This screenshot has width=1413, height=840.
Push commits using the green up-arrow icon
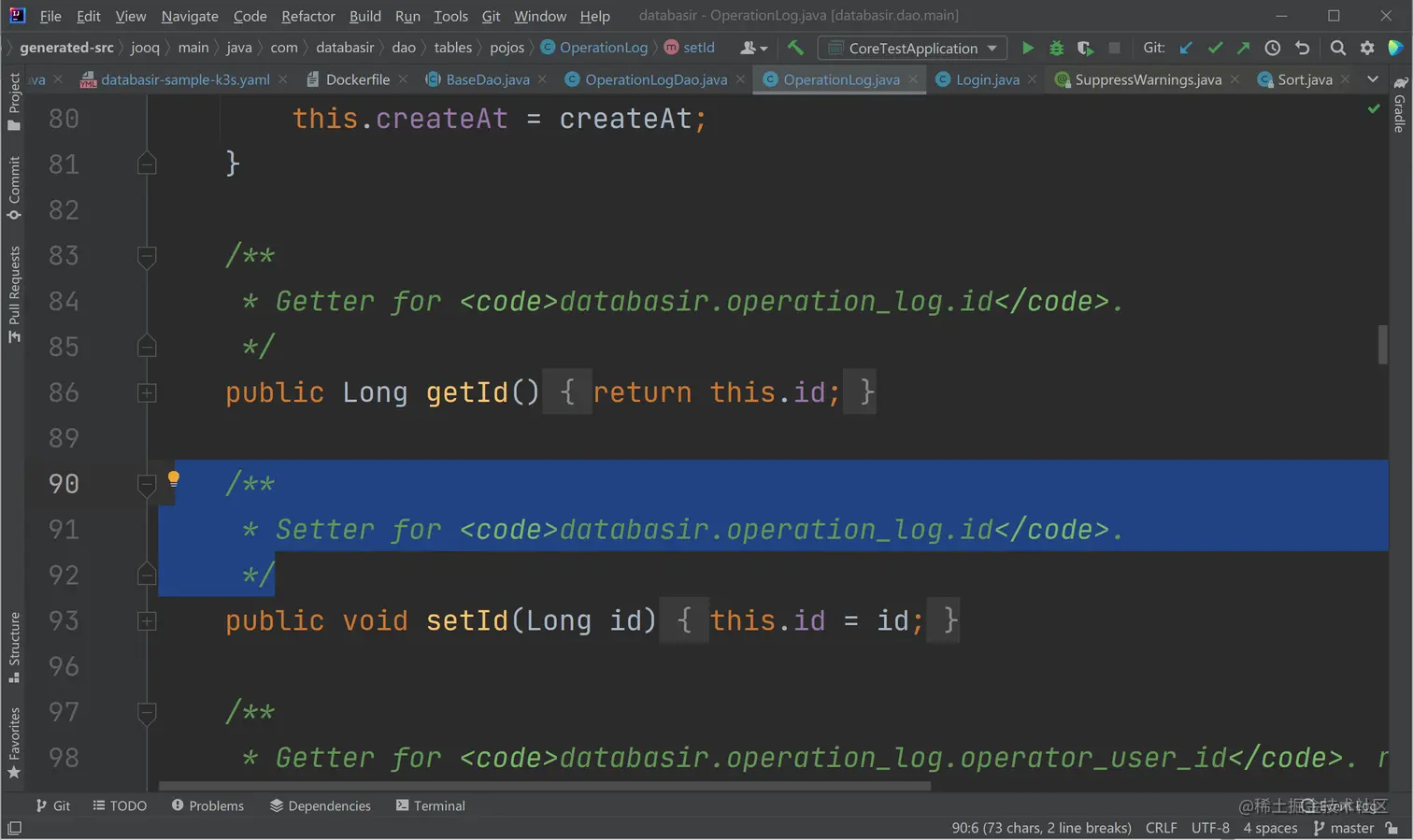[1243, 48]
